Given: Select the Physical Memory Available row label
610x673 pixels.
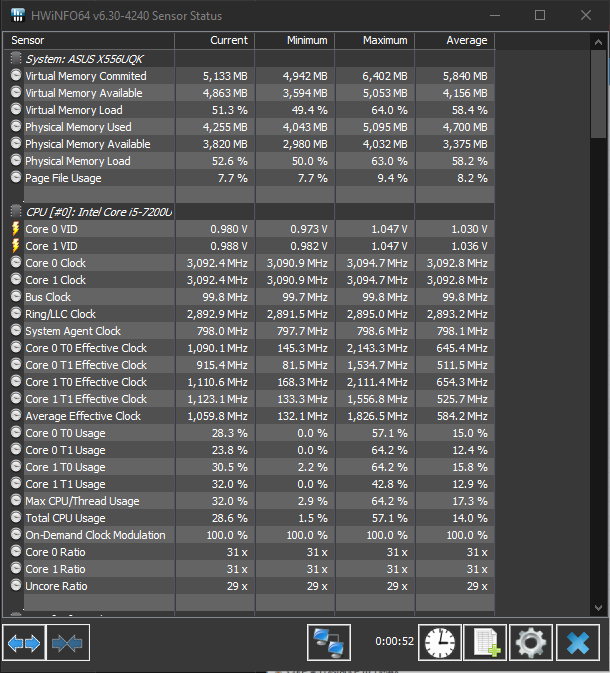Looking at the screenshot, I should point(88,144).
